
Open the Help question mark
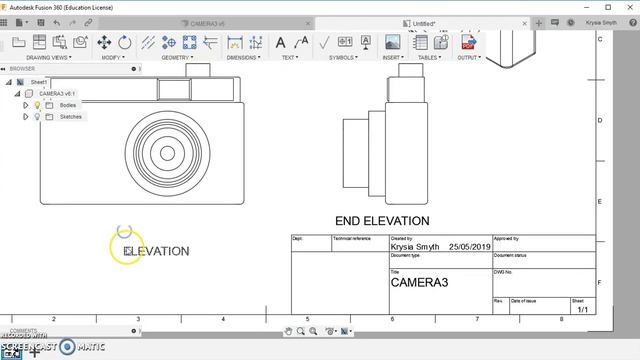[x=633, y=23]
